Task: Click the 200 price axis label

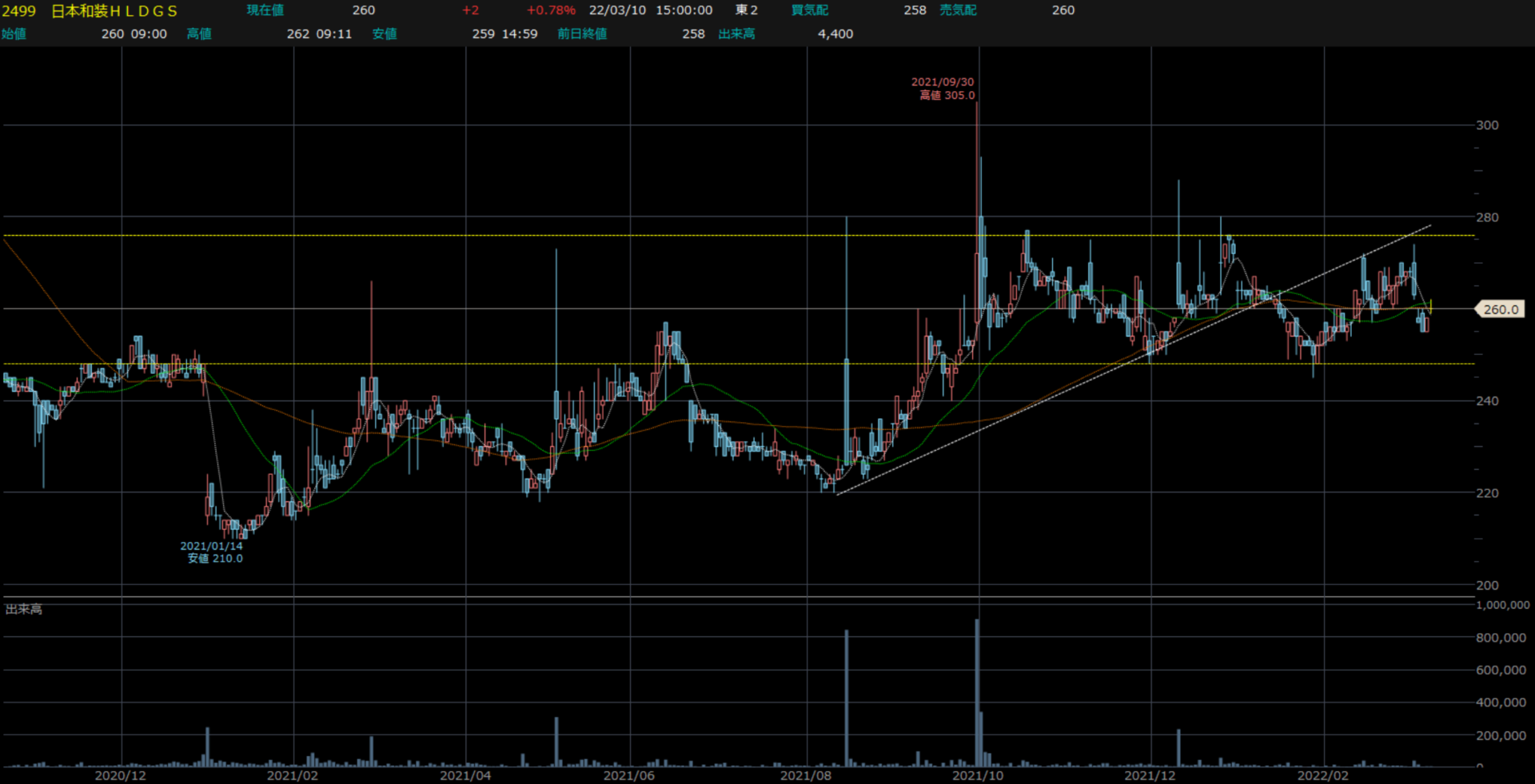Action: 1487,585
